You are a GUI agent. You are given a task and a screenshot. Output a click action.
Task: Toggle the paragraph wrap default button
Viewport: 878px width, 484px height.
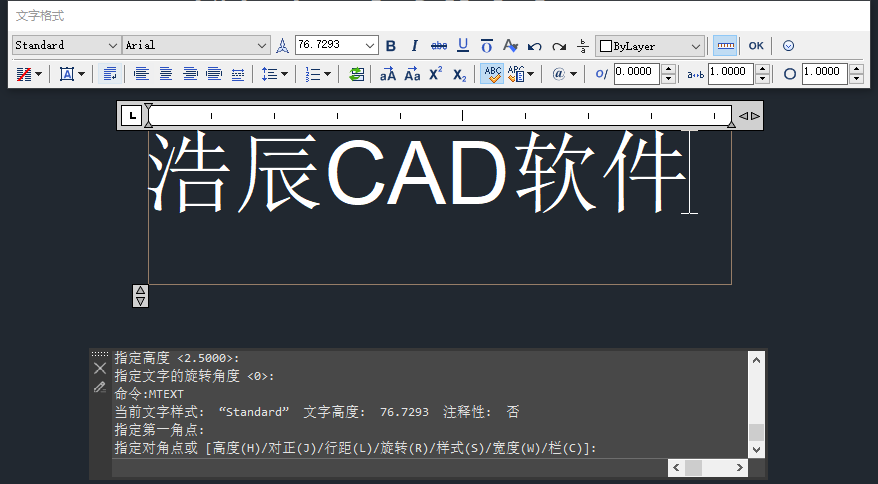coord(110,74)
